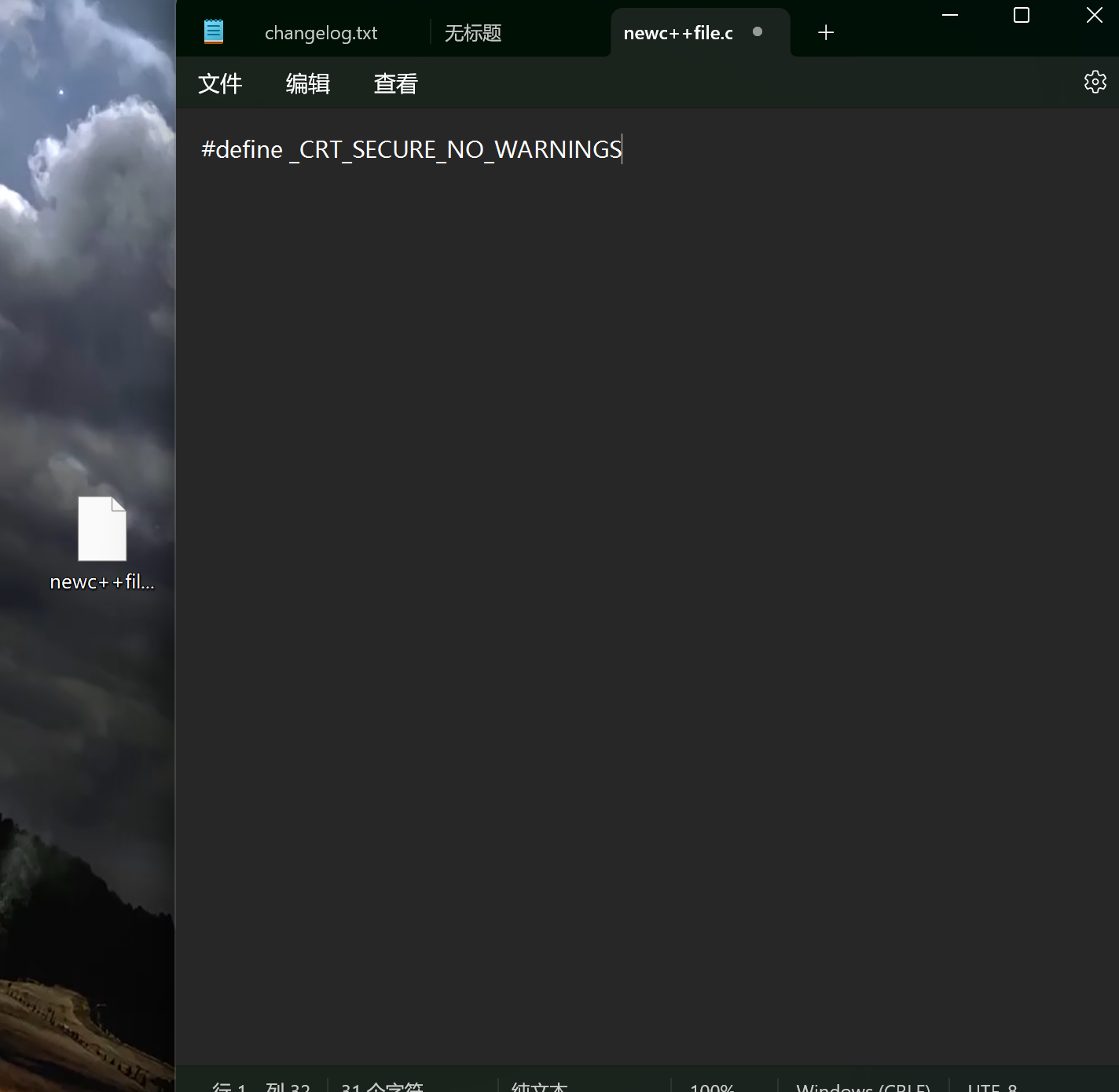Select the newc++file.c tab
This screenshot has height=1092, width=1119.
(677, 32)
